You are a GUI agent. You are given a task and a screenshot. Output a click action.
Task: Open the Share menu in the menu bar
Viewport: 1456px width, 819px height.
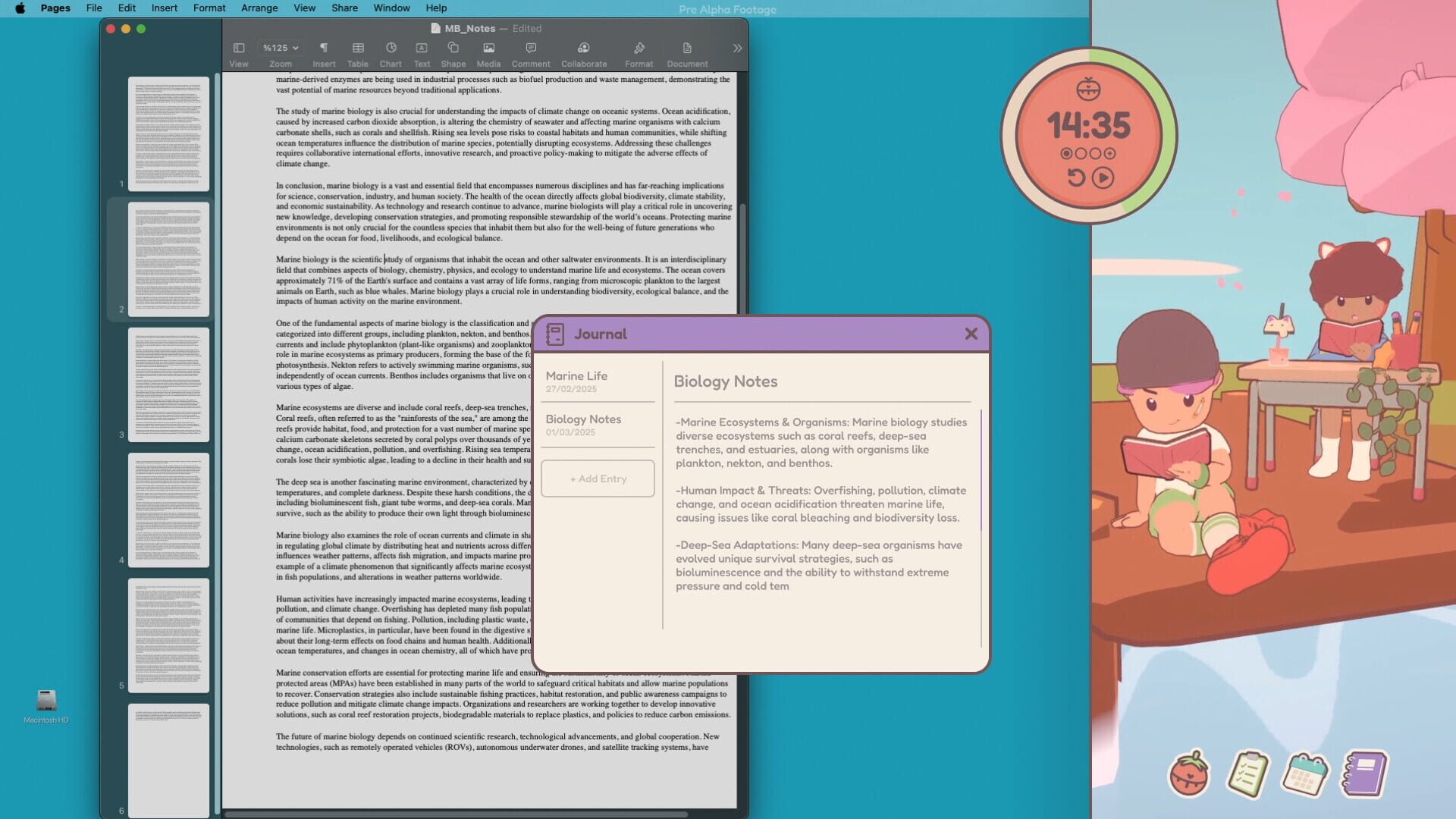(x=344, y=8)
